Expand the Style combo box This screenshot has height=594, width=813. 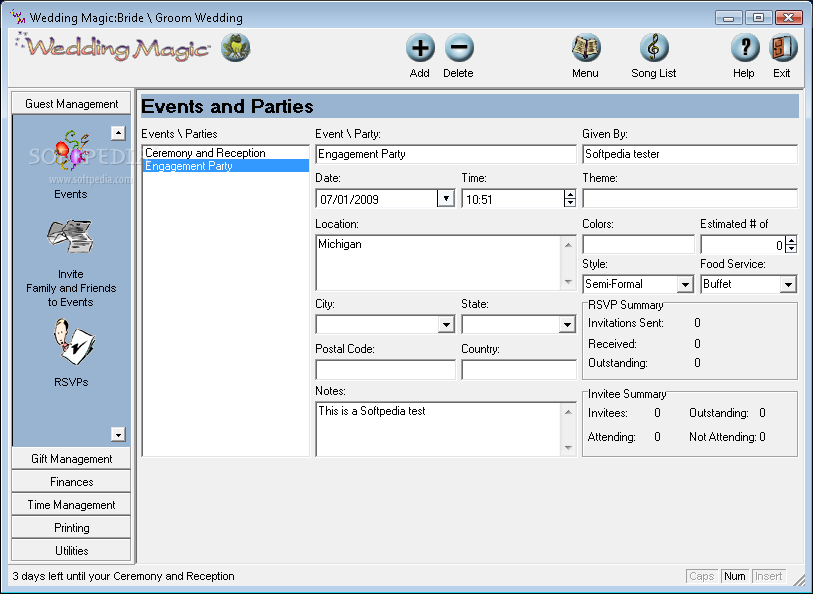[685, 284]
